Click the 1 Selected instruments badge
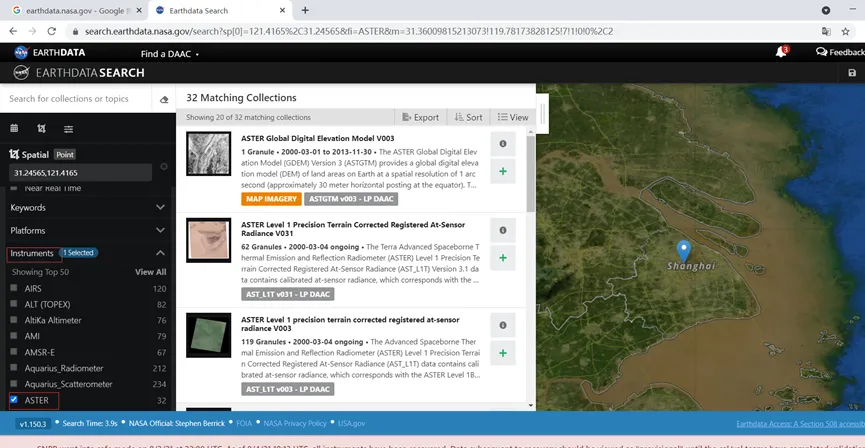The image size is (865, 448). click(x=78, y=253)
